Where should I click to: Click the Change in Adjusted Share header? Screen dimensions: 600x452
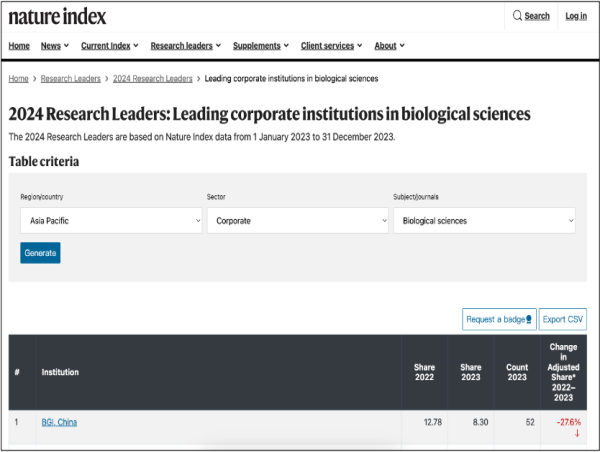tap(563, 372)
